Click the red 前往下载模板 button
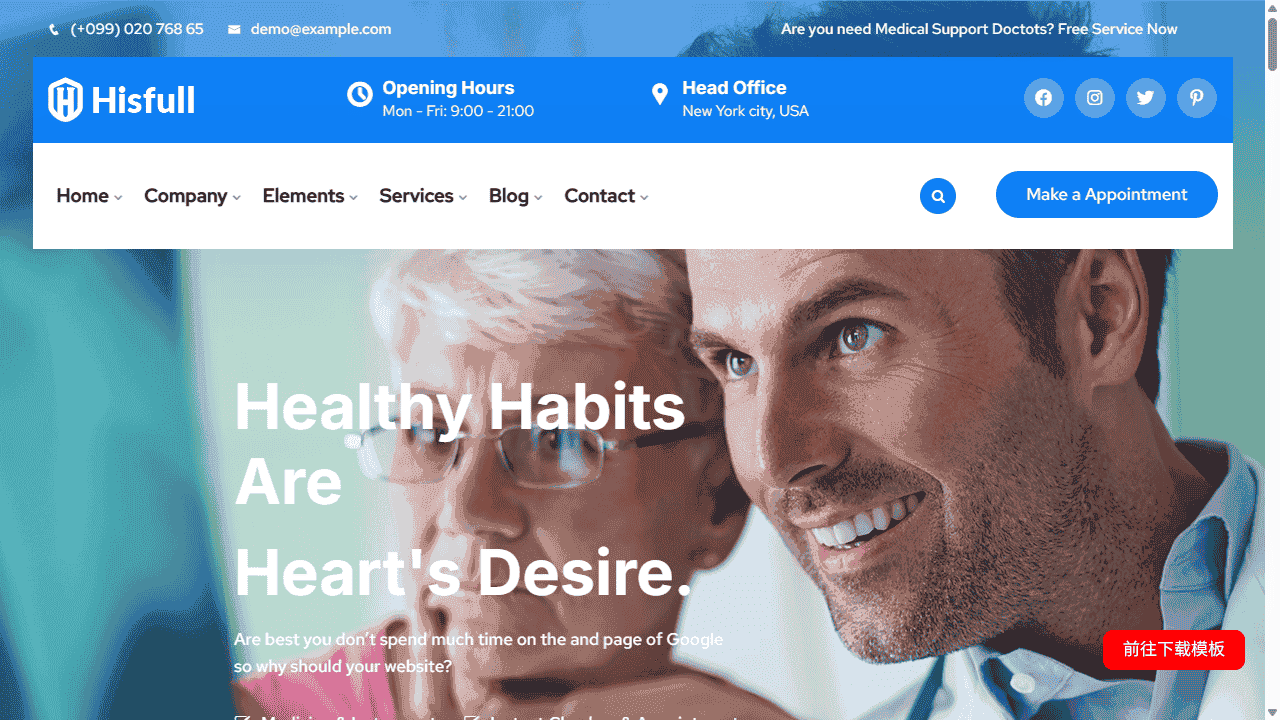Viewport: 1280px width, 720px height. 1174,650
